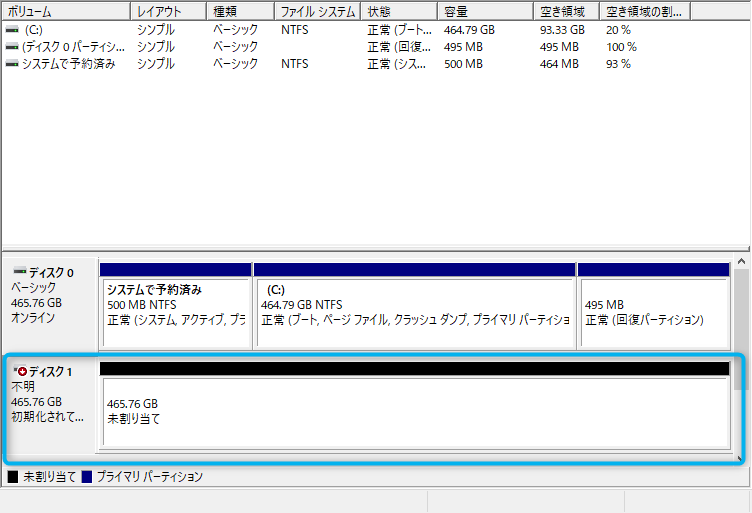Click the red uninitialized icon beside ディスク 1

[21, 371]
